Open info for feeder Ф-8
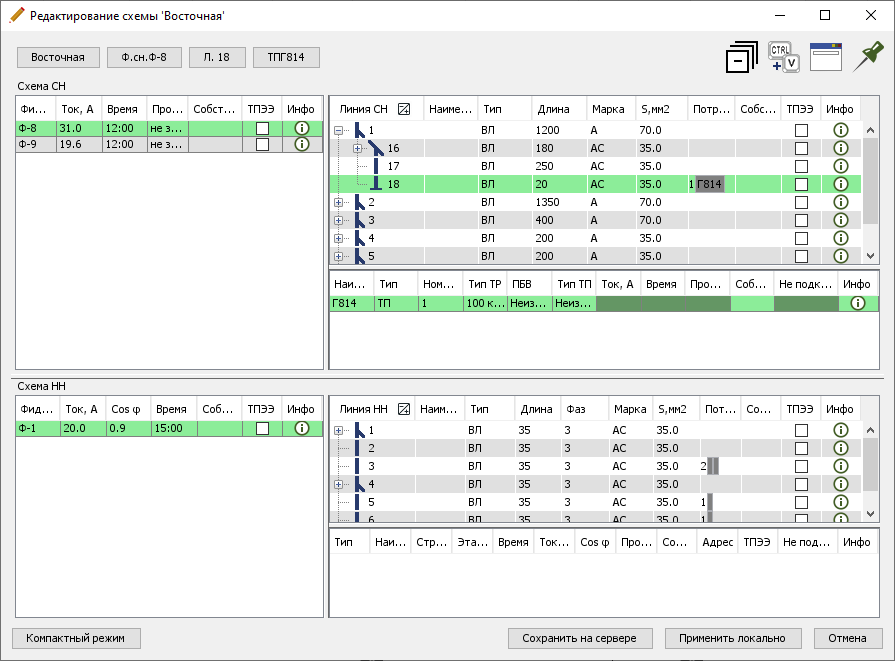Viewport: 895px width, 661px height. [x=302, y=128]
